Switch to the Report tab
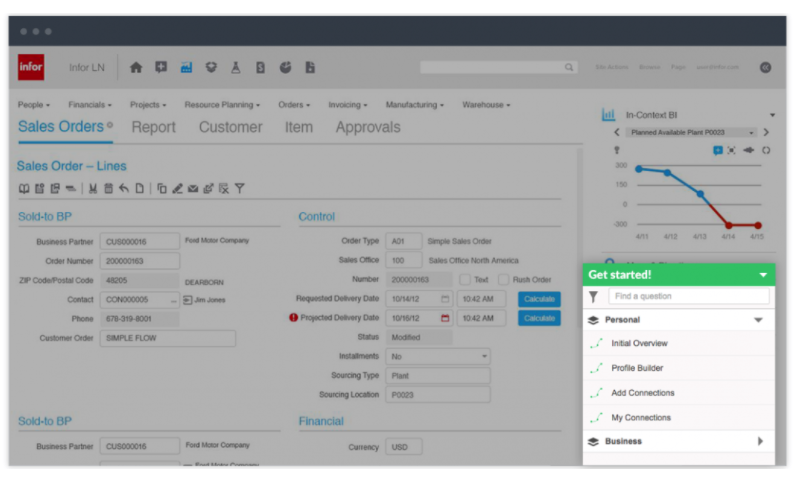 153,127
